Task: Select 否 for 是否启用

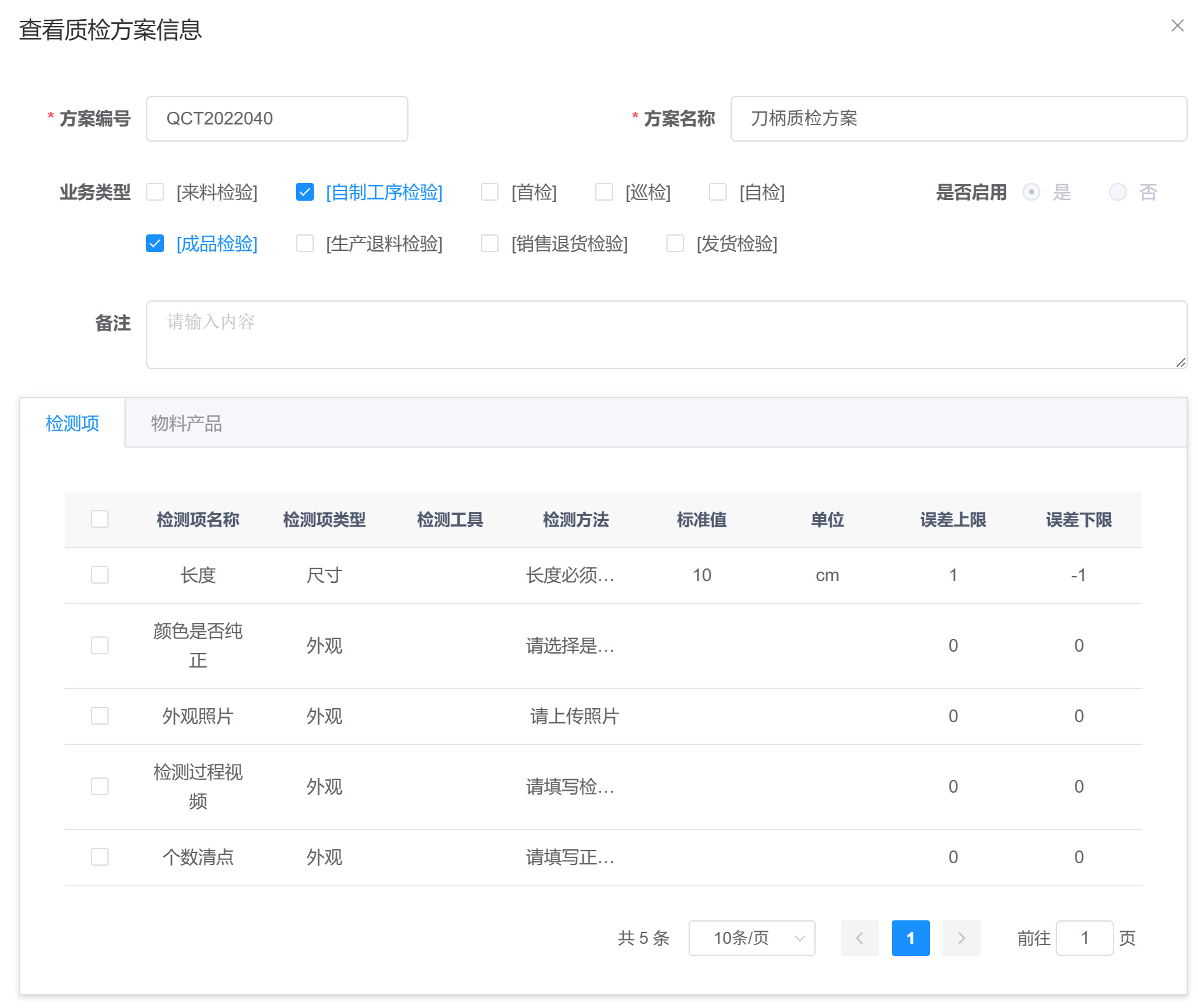Action: (x=1118, y=192)
